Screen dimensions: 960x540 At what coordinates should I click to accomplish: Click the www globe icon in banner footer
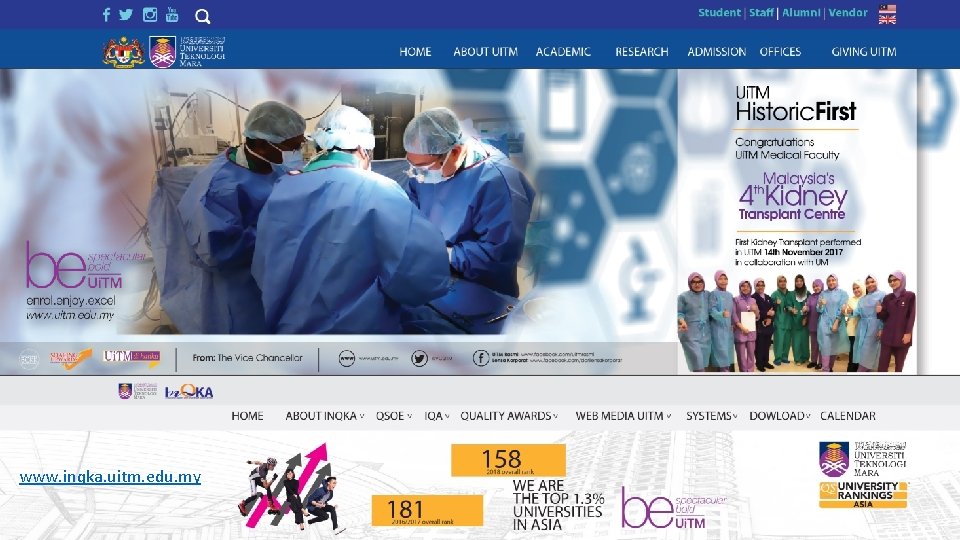click(347, 359)
